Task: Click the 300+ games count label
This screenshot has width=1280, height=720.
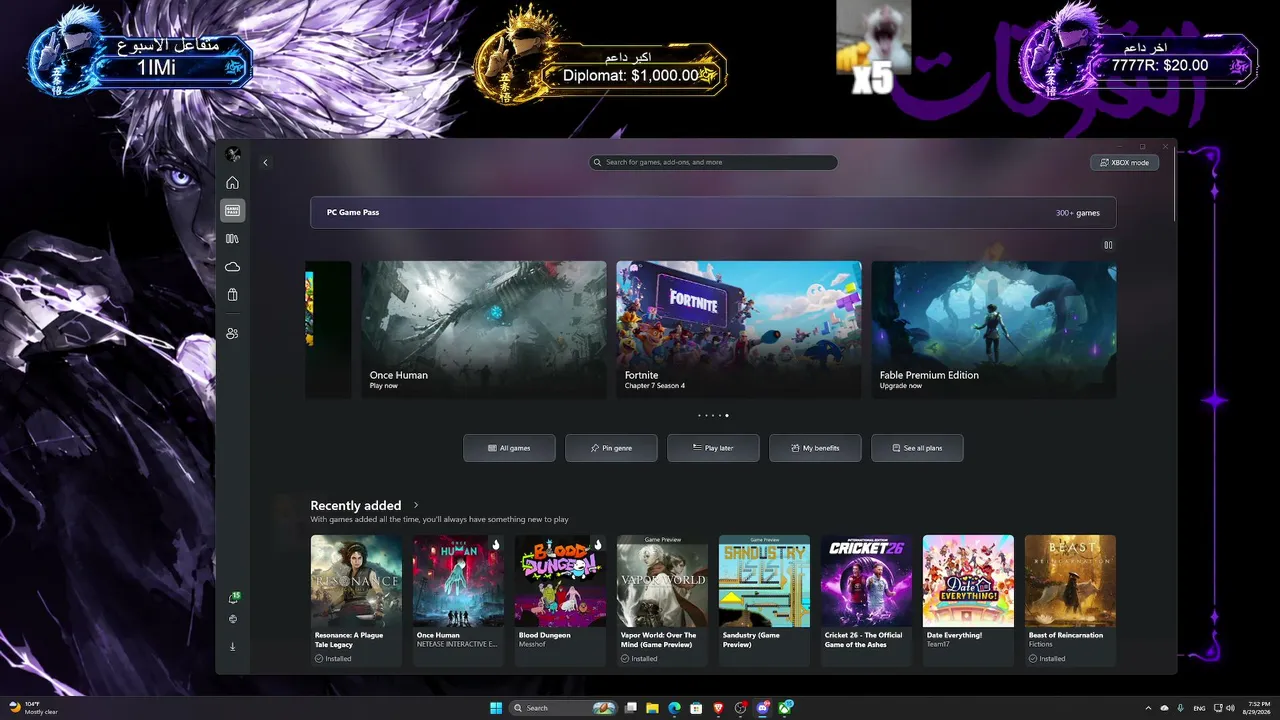Action: pos(1078,213)
